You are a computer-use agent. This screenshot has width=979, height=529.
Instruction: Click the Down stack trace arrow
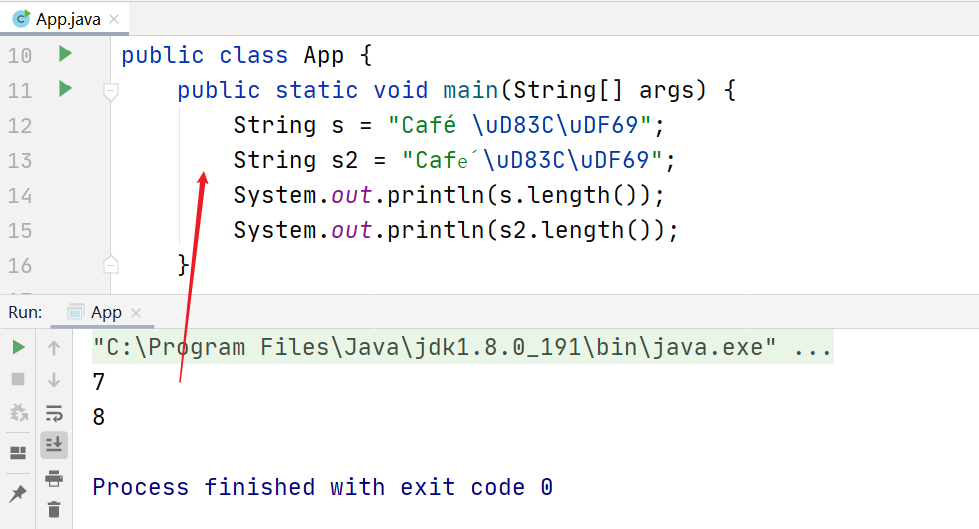(x=54, y=380)
